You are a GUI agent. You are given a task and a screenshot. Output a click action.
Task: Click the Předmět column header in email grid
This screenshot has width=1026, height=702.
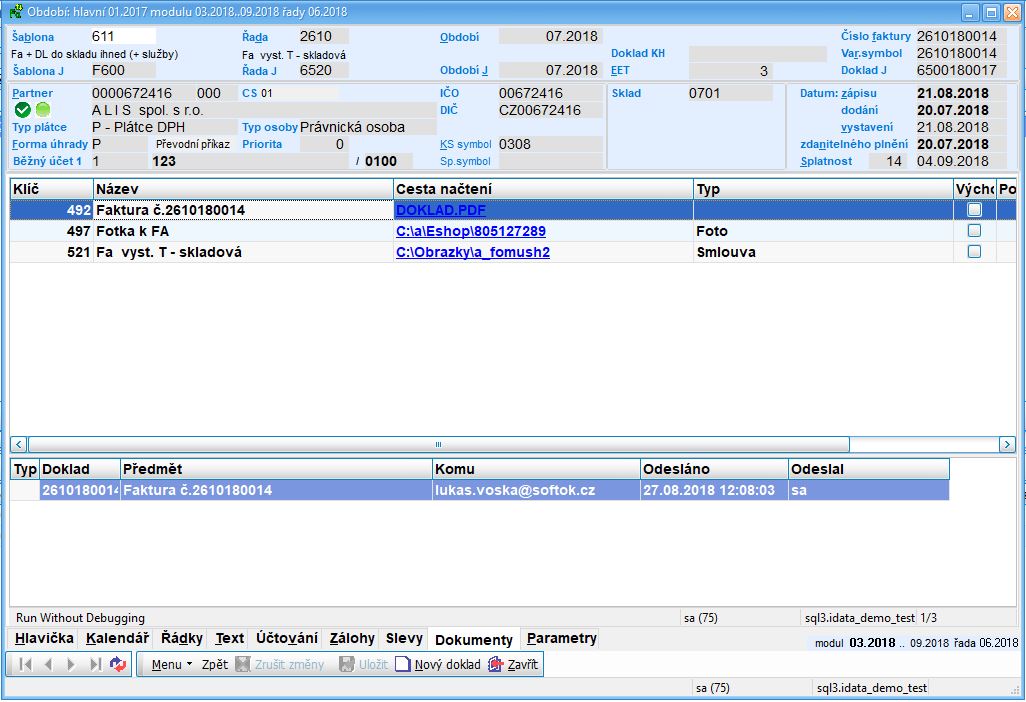(x=276, y=469)
